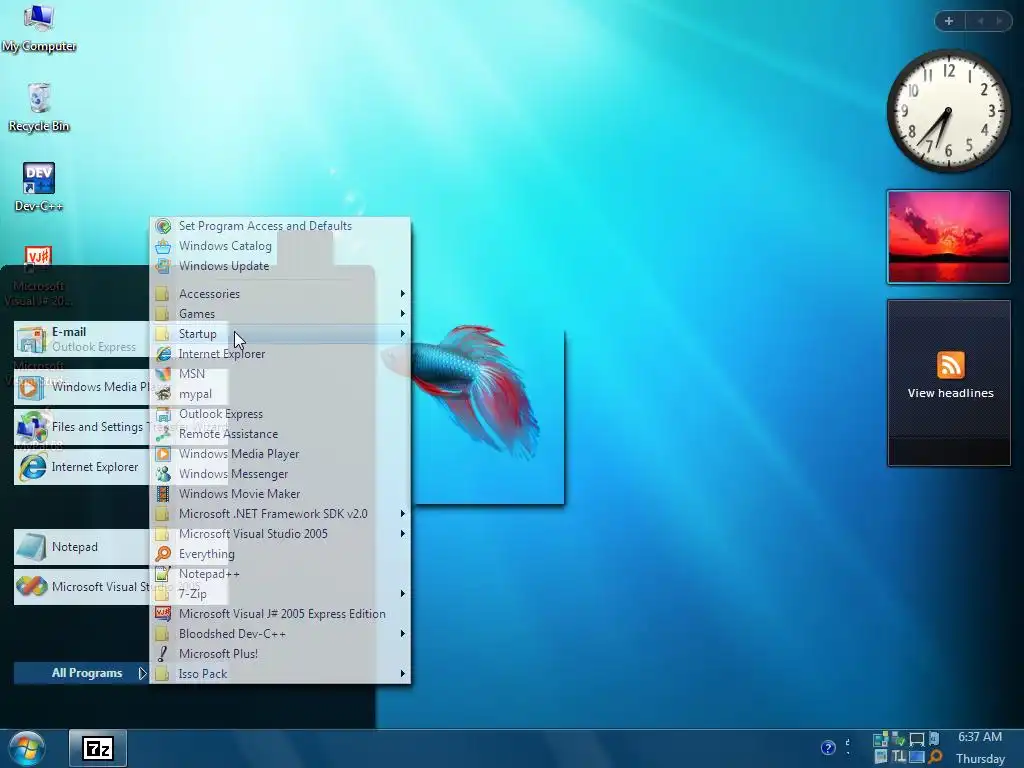Launch Windows Movie Maker
1024x768 pixels.
[280, 494]
